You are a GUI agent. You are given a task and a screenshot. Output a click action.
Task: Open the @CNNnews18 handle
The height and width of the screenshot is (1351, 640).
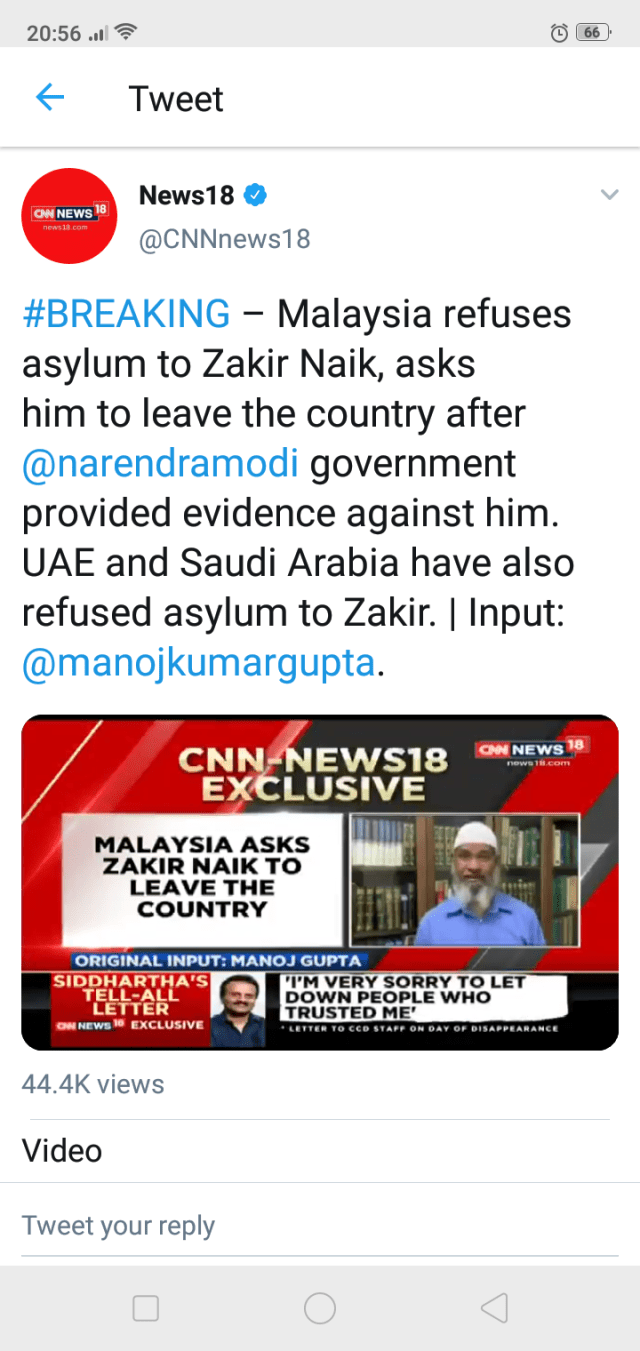pyautogui.click(x=224, y=239)
